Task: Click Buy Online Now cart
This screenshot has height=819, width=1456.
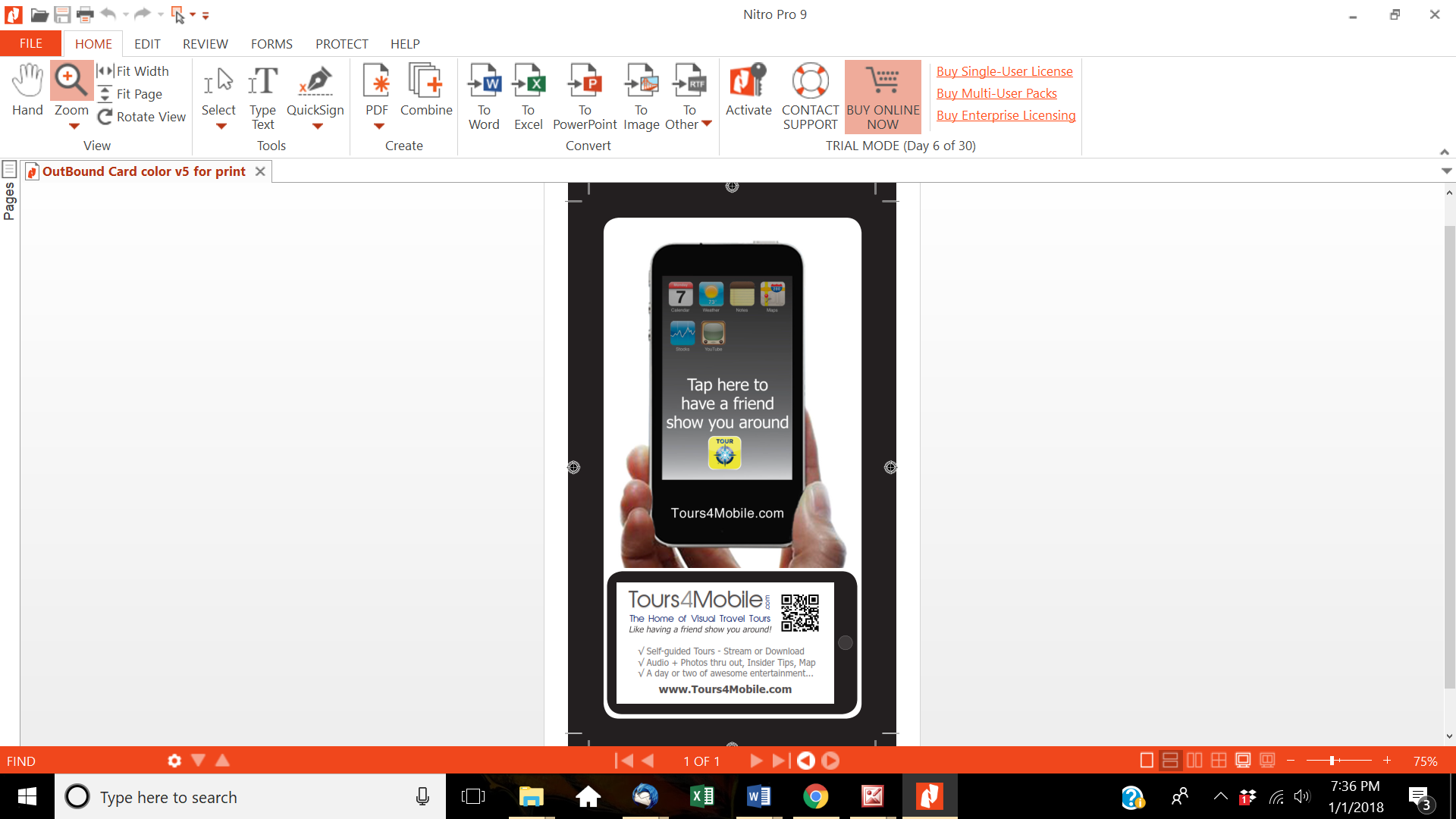Action: pos(883,97)
